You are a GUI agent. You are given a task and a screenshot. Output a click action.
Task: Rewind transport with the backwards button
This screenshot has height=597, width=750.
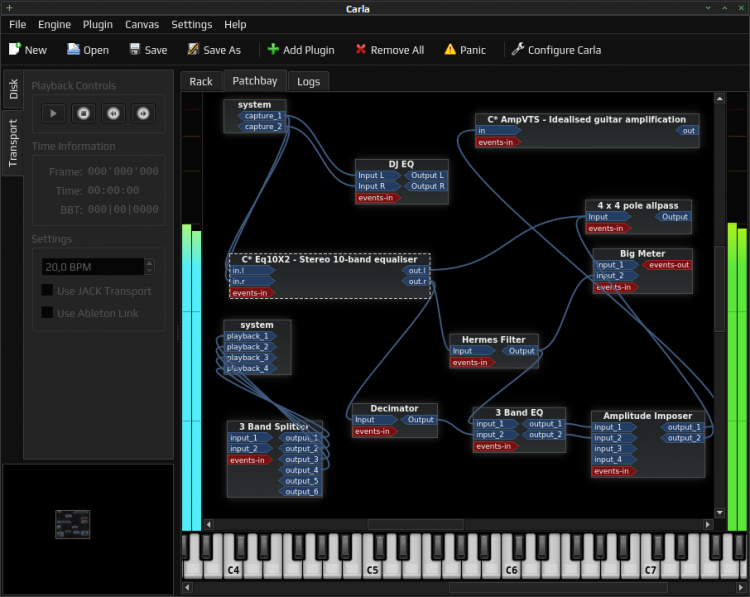tap(113, 113)
